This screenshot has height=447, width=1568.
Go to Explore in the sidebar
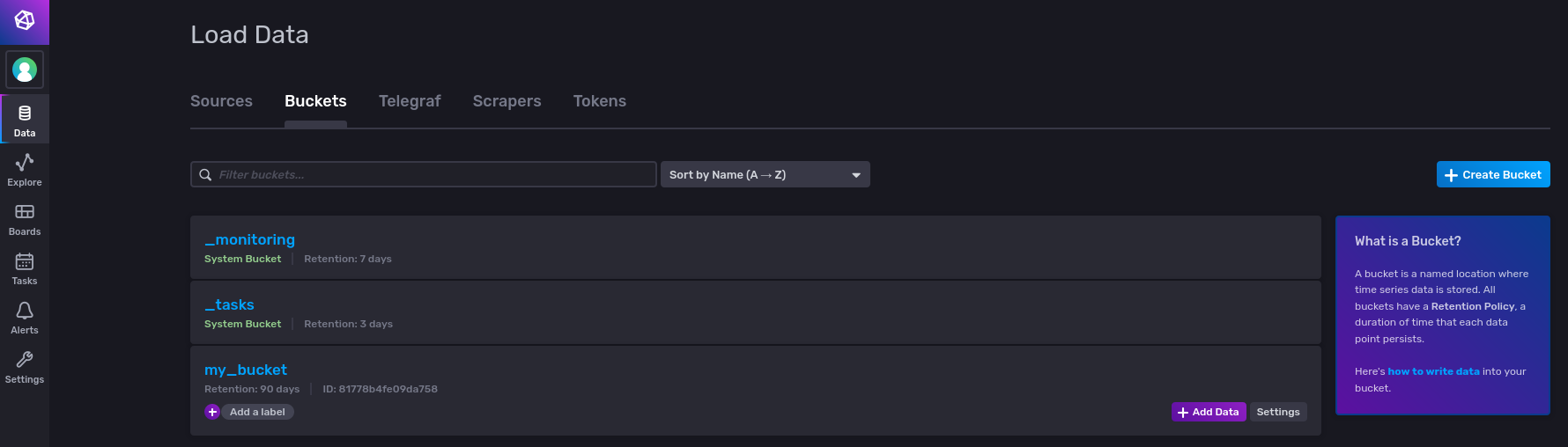click(25, 168)
